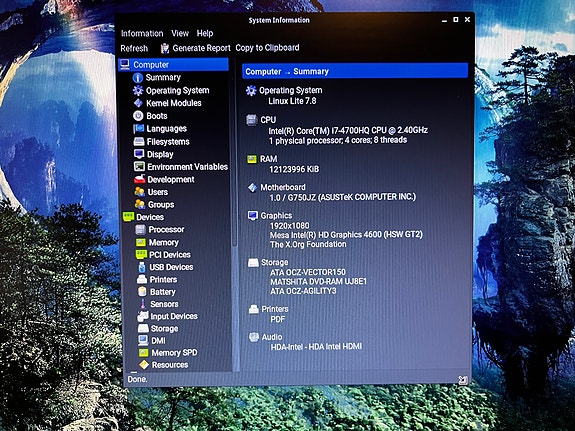This screenshot has width=575, height=431.
Task: Select Languages in the tree
Action: (x=166, y=129)
